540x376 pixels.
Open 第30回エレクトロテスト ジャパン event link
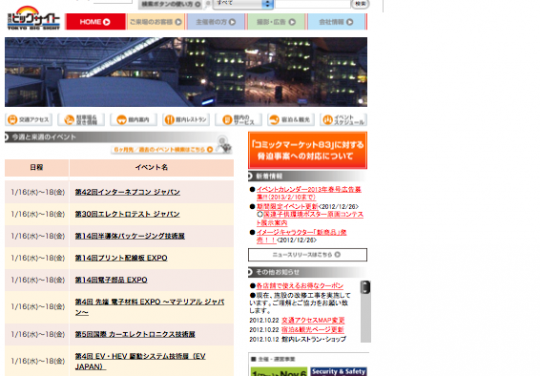(127, 214)
